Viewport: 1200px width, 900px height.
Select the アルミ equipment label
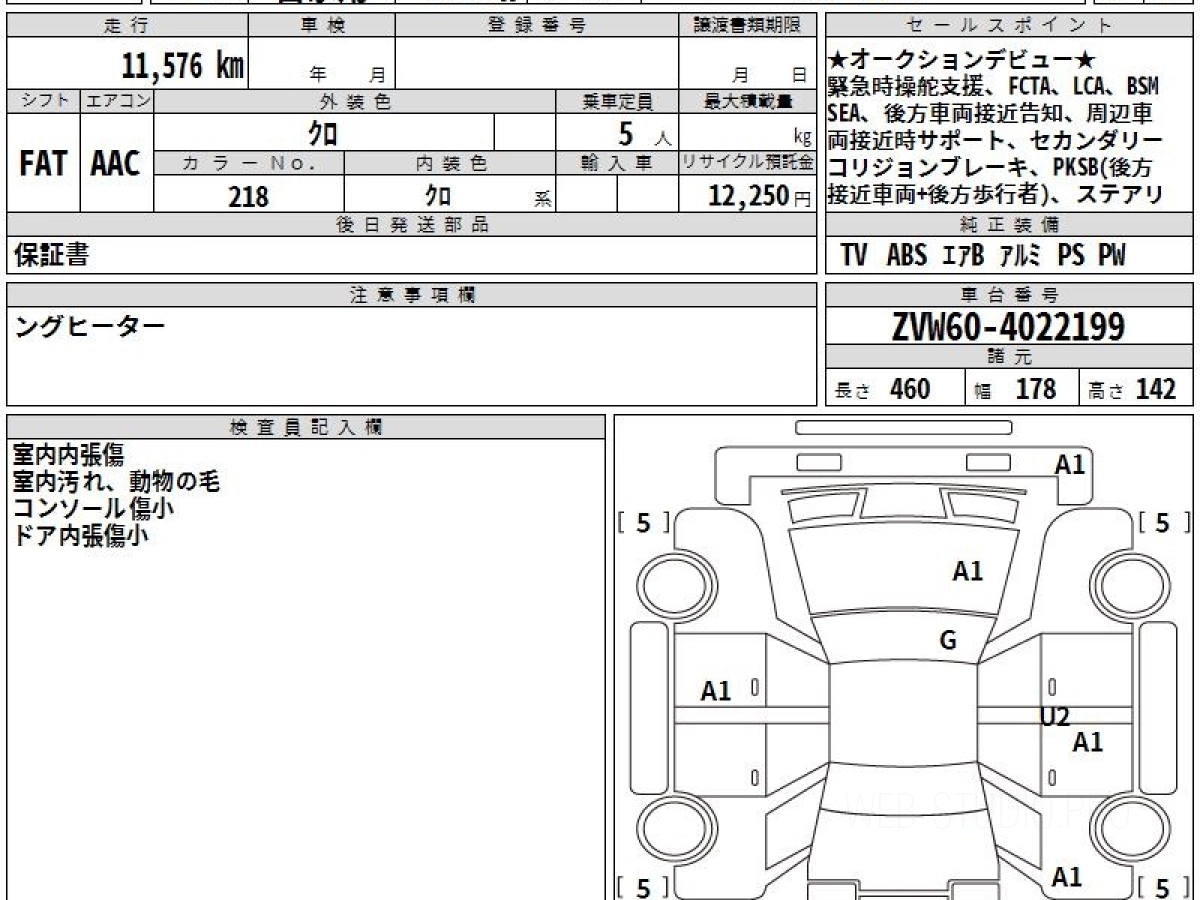[1020, 256]
